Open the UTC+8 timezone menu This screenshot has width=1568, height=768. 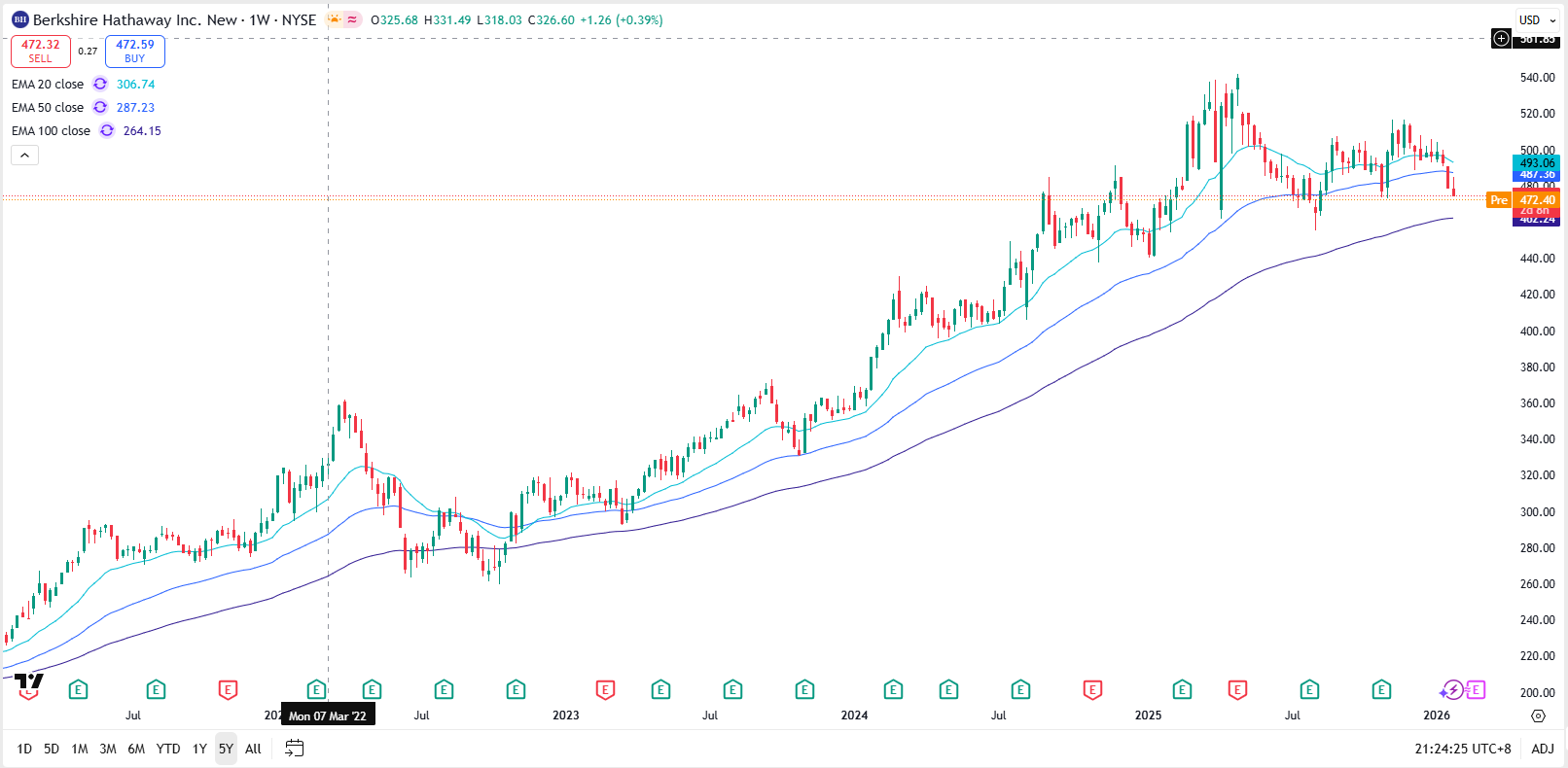(x=1463, y=749)
